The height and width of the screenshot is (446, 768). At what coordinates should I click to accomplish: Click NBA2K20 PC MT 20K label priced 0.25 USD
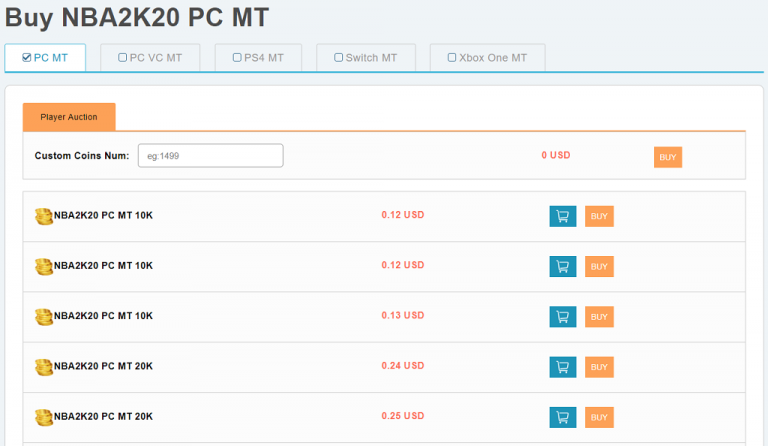(103, 417)
